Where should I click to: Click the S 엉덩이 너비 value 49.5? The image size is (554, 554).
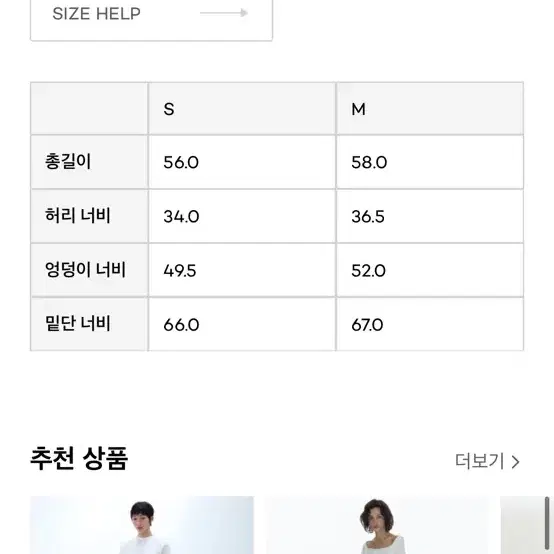[179, 271]
